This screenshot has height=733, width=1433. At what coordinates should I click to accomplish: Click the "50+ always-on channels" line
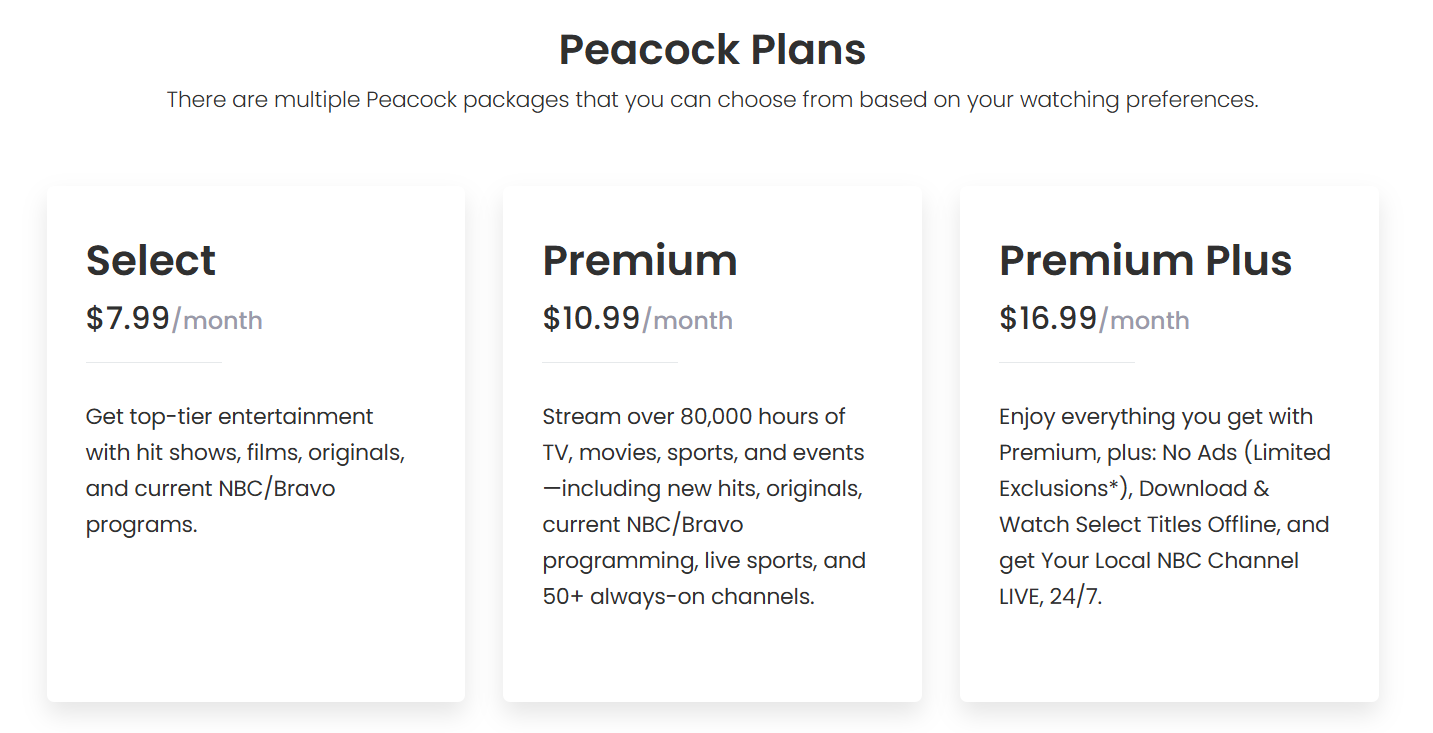tap(678, 597)
